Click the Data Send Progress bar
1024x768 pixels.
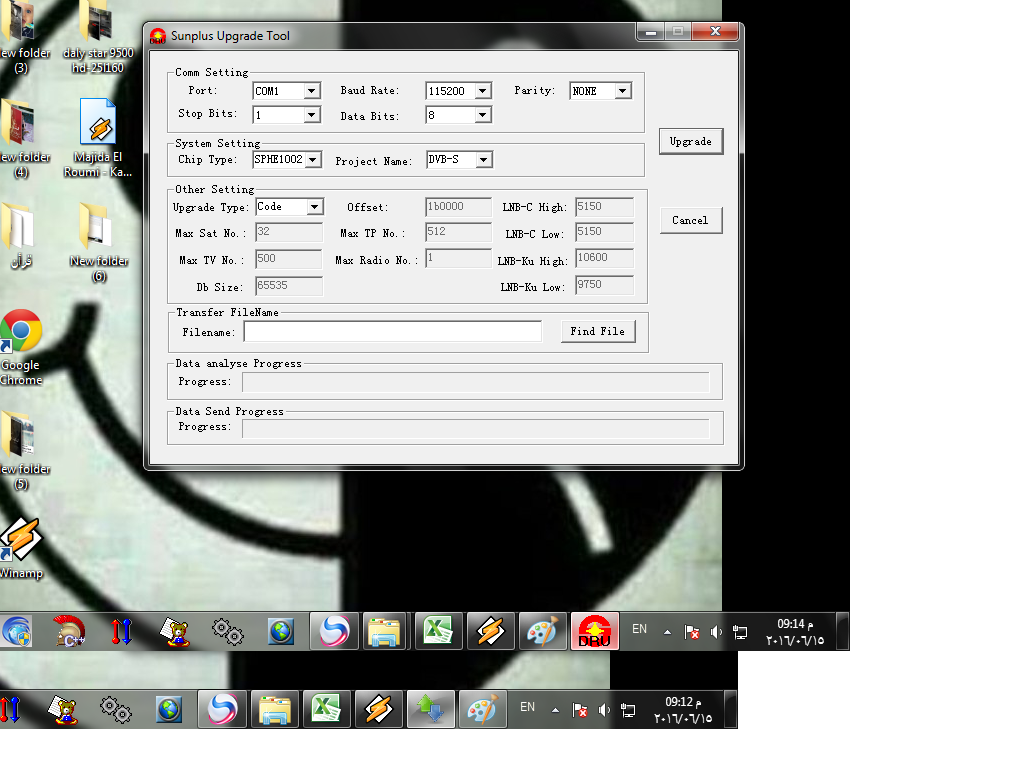point(475,428)
